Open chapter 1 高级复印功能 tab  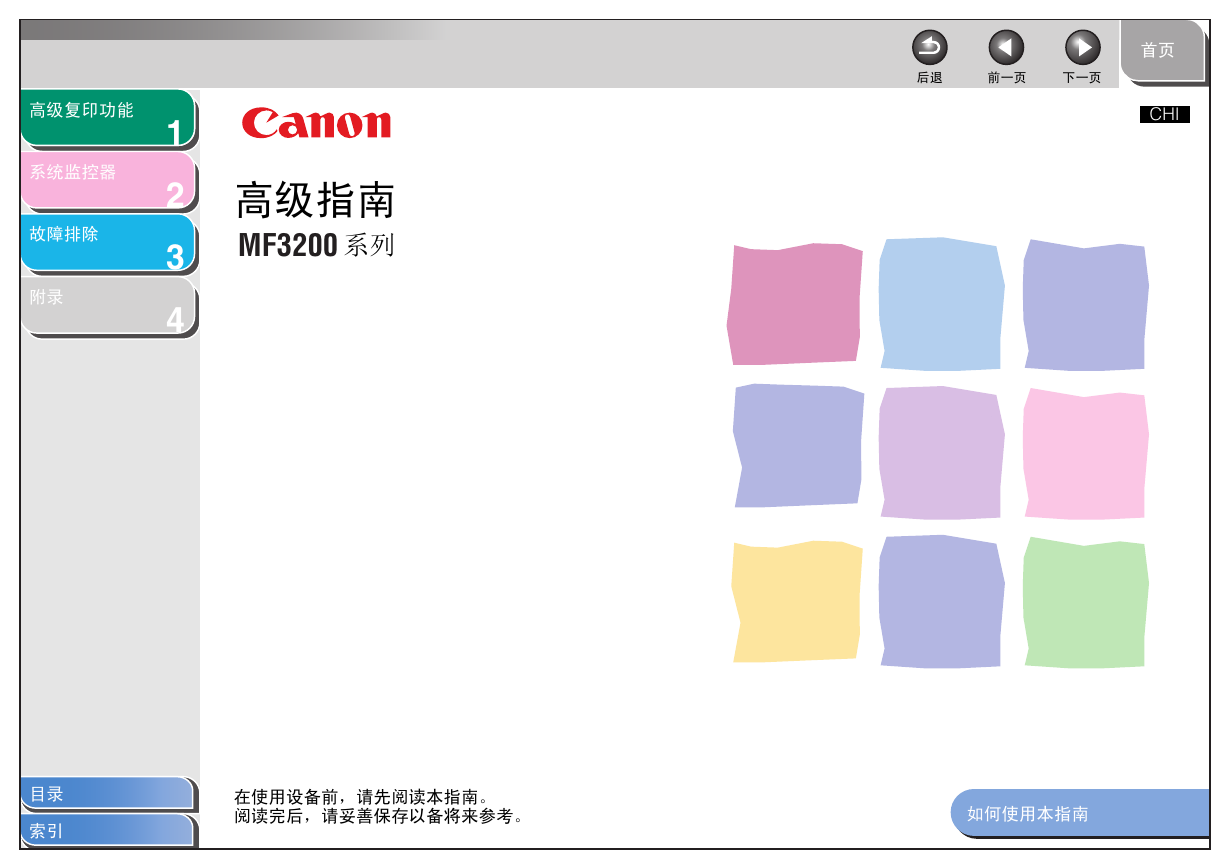(108, 119)
